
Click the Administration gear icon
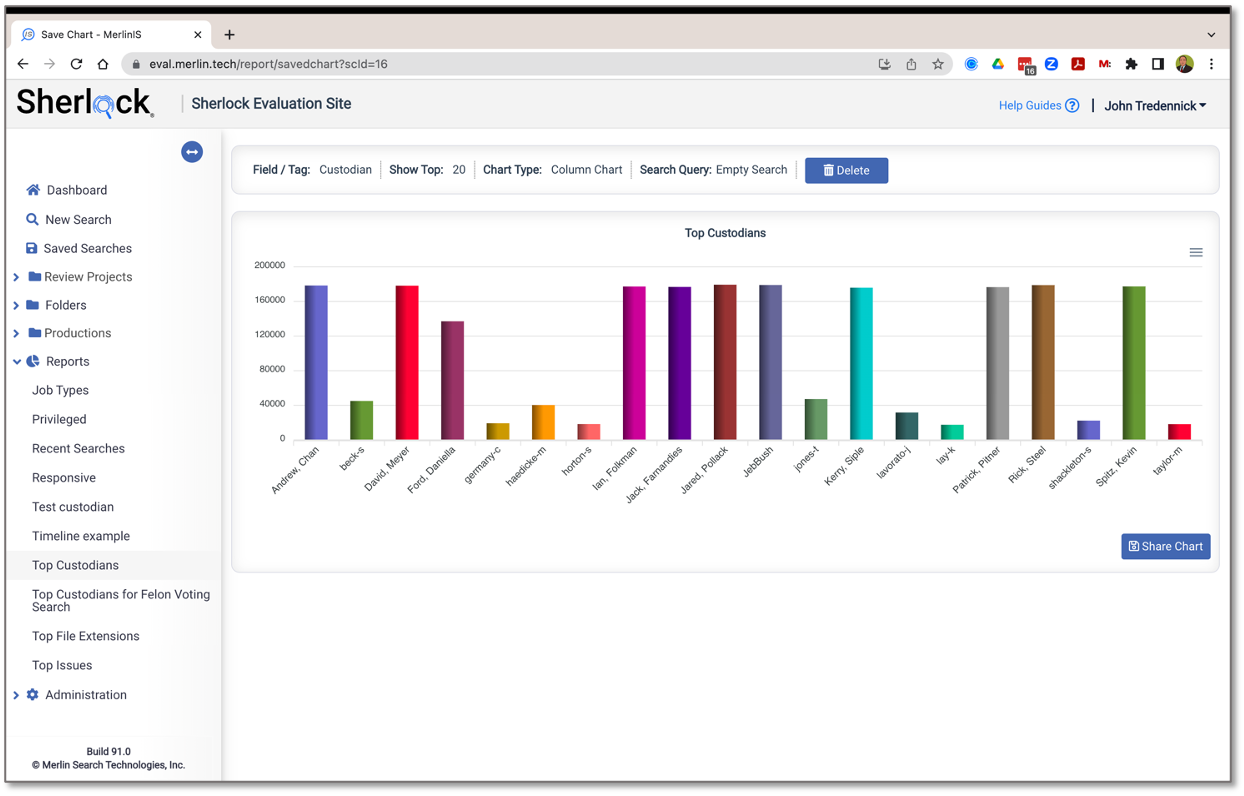33,694
